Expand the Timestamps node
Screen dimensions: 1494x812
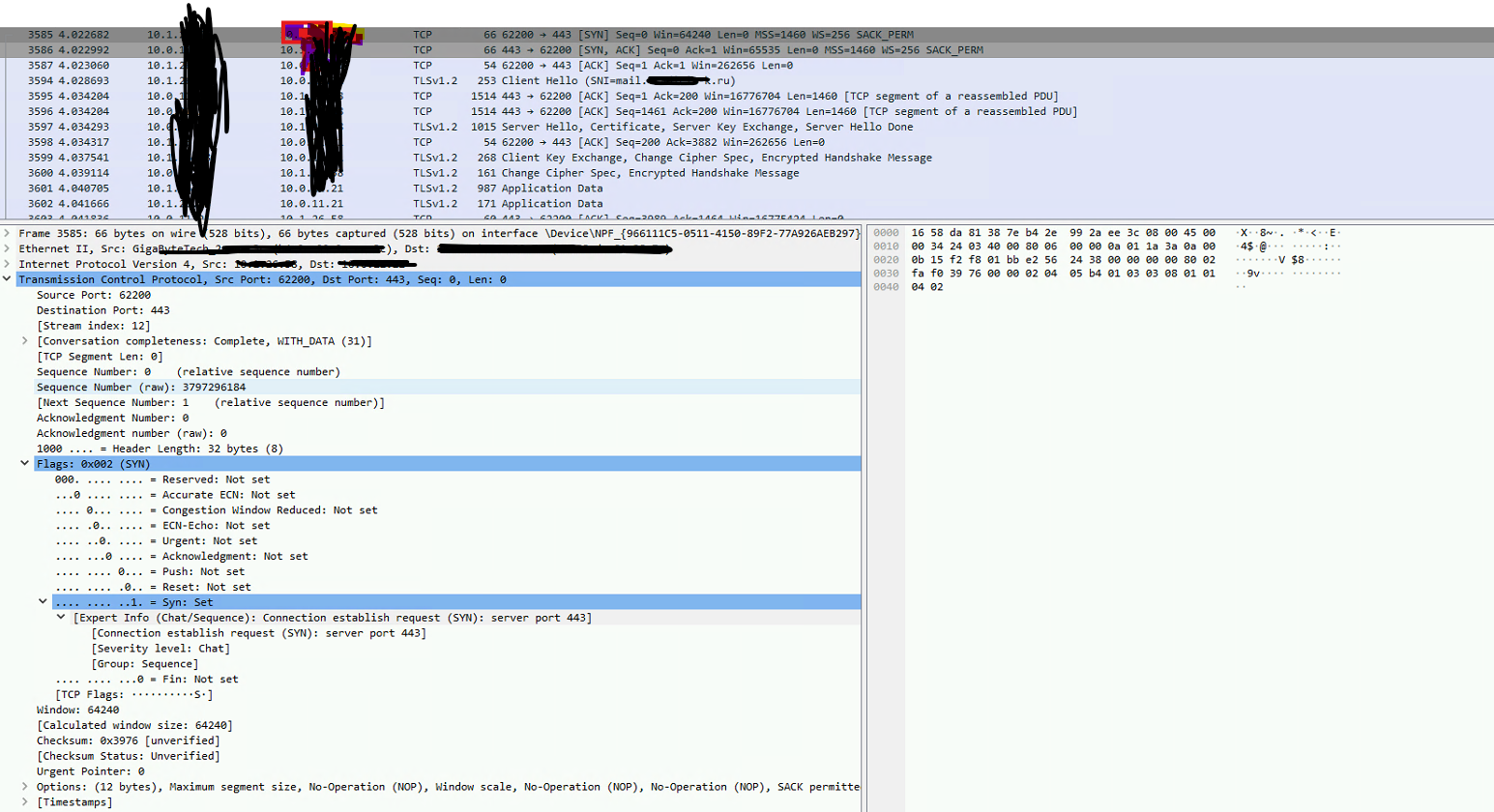(25, 802)
